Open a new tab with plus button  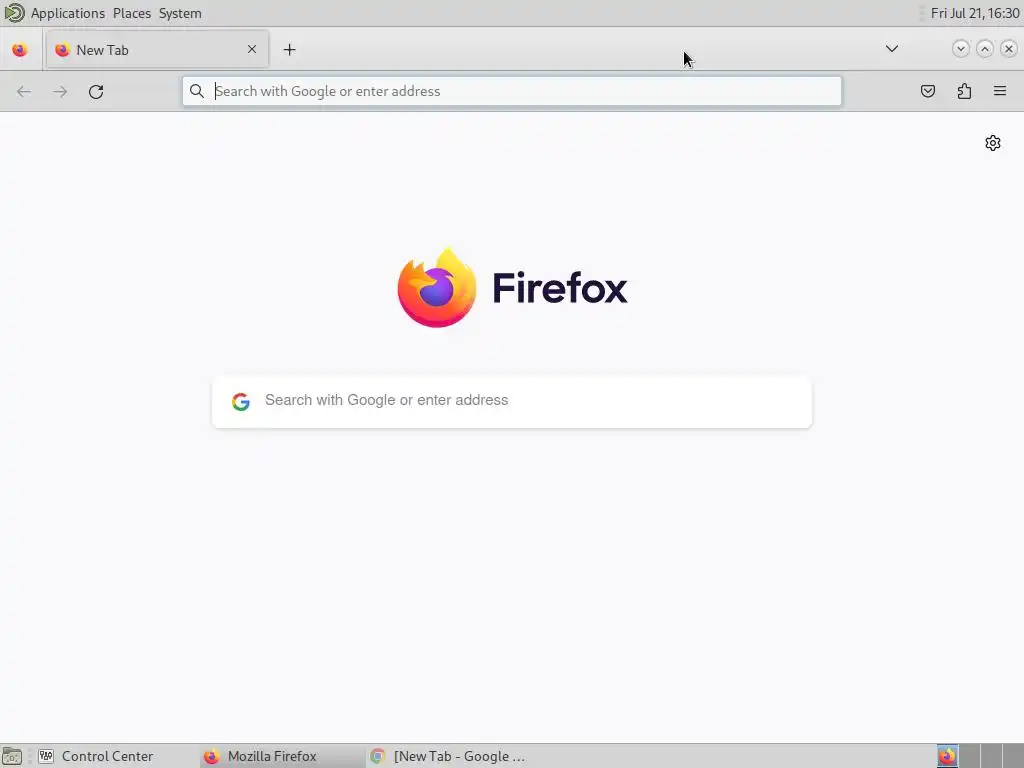[x=289, y=50]
